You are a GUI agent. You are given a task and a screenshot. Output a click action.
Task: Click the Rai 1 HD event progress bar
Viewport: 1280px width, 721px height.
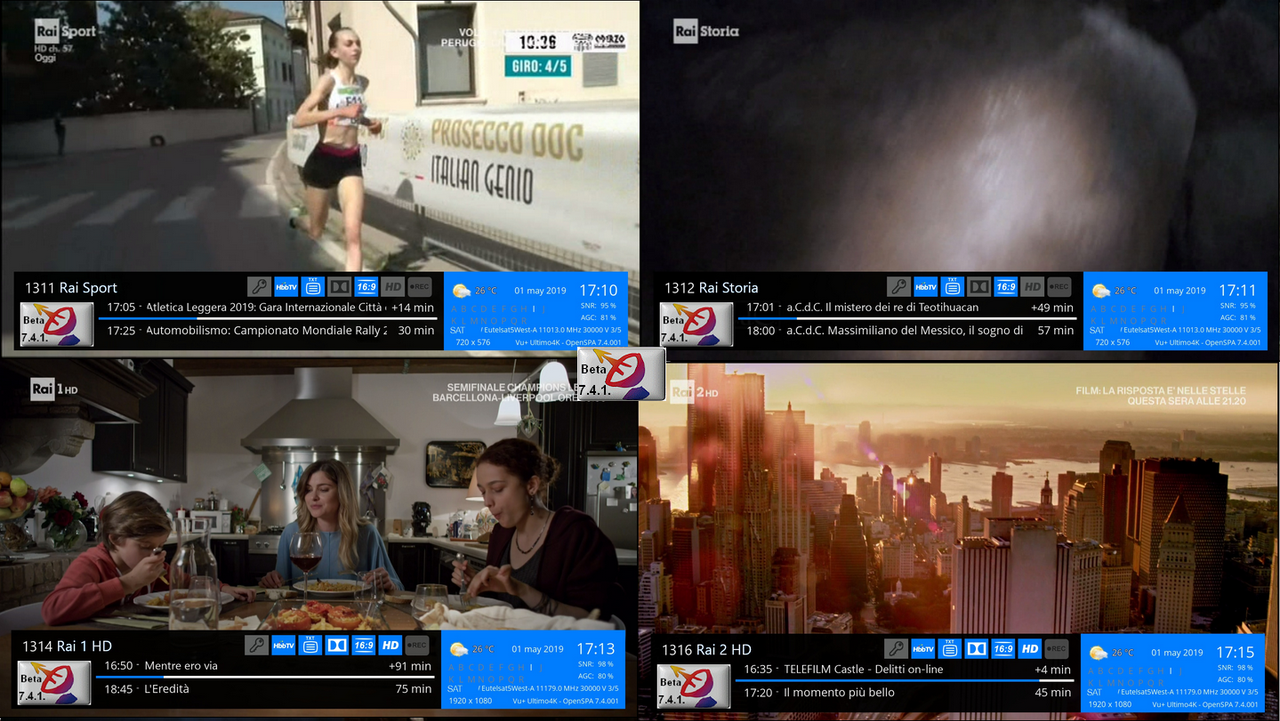click(x=264, y=677)
